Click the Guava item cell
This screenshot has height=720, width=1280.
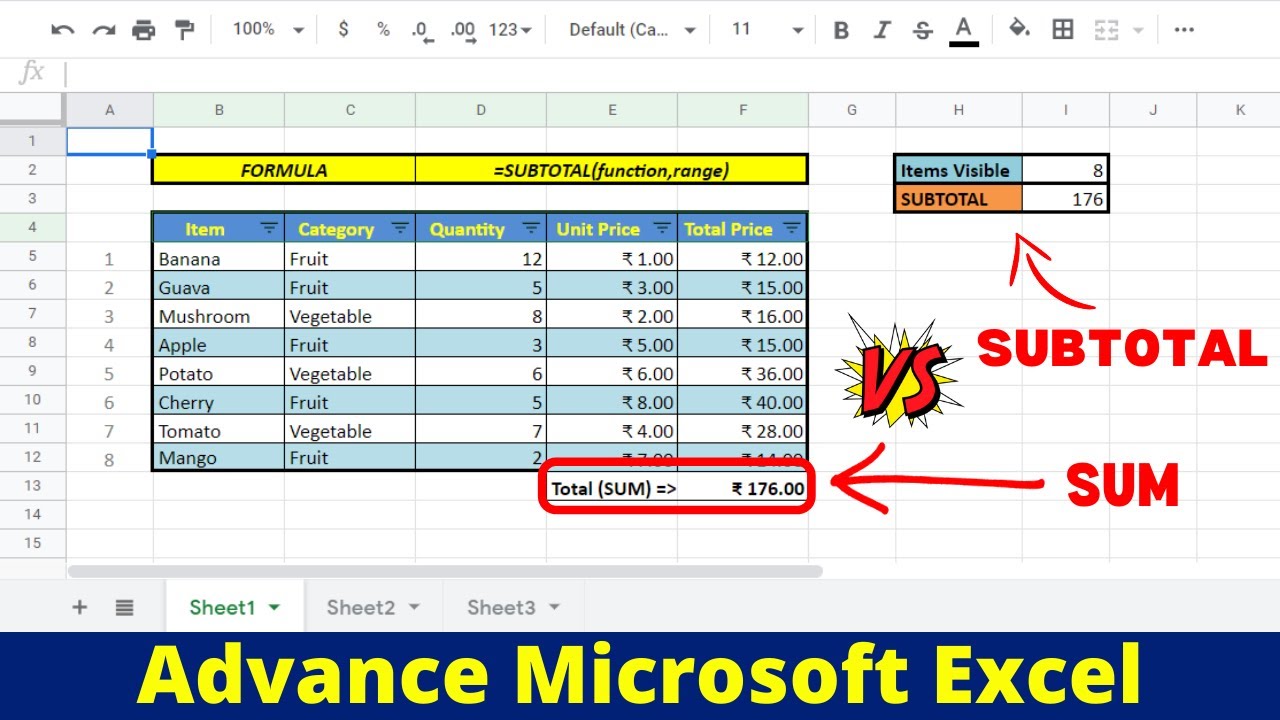[x=219, y=288]
